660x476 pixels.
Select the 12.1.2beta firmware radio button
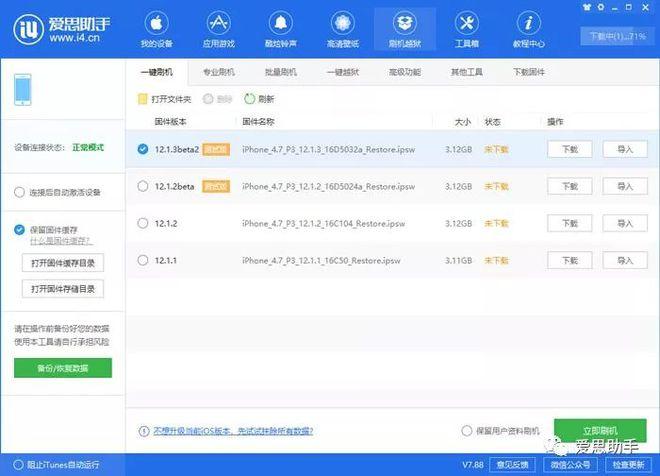click(x=143, y=186)
